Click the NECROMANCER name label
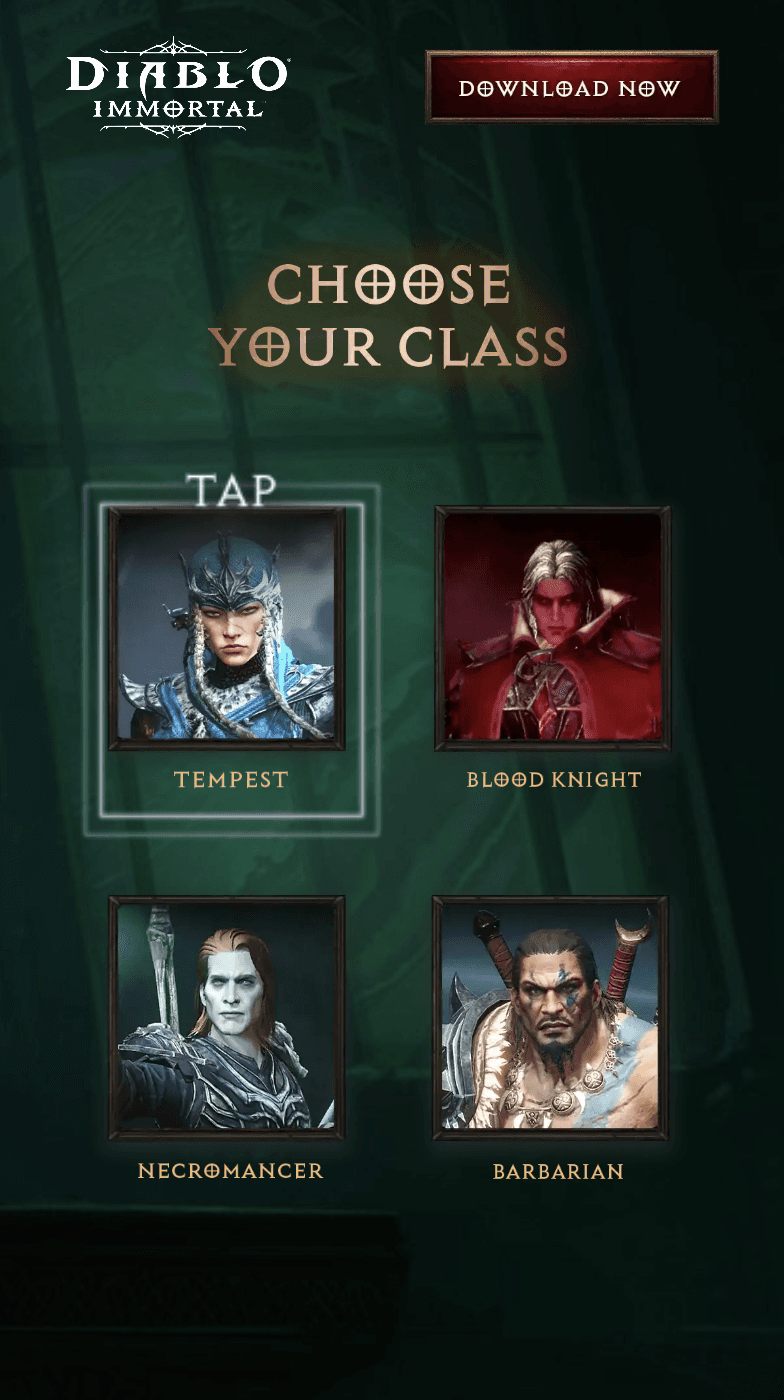The height and width of the screenshot is (1400, 784). pos(231,1171)
